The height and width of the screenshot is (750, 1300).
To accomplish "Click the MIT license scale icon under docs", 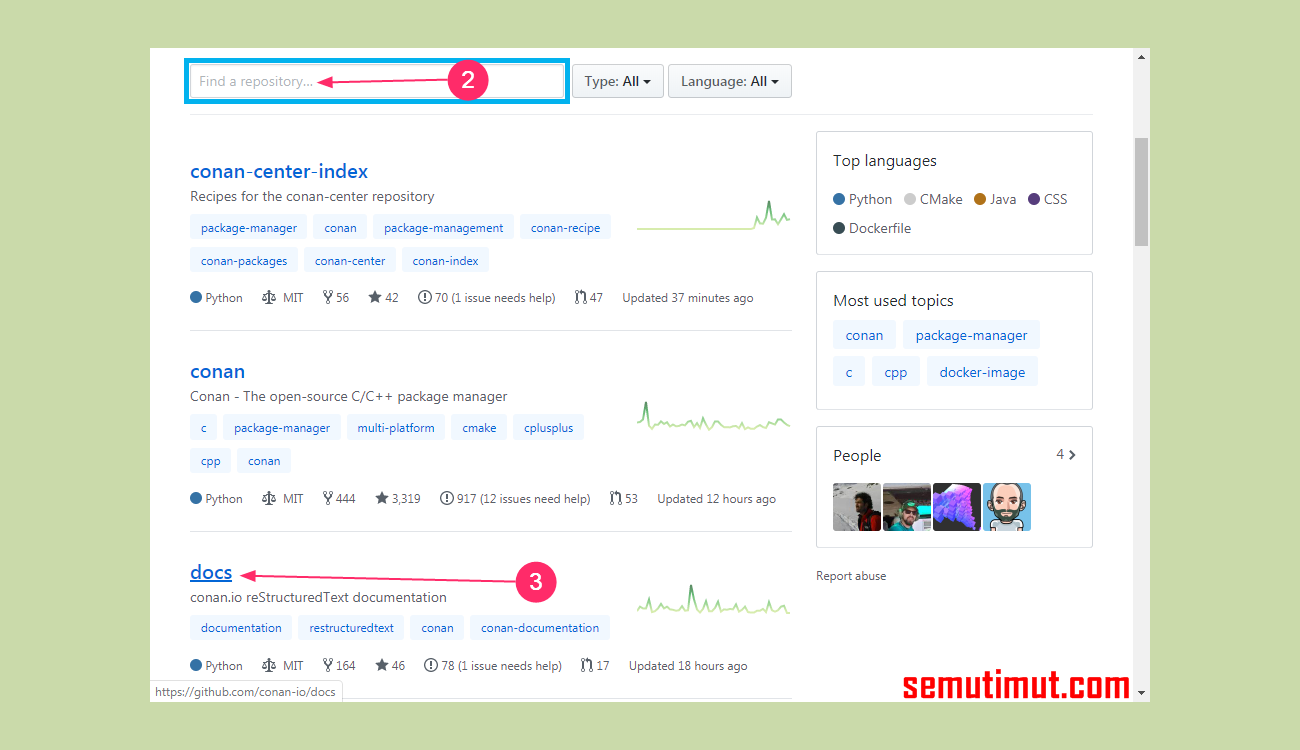I will [x=269, y=664].
